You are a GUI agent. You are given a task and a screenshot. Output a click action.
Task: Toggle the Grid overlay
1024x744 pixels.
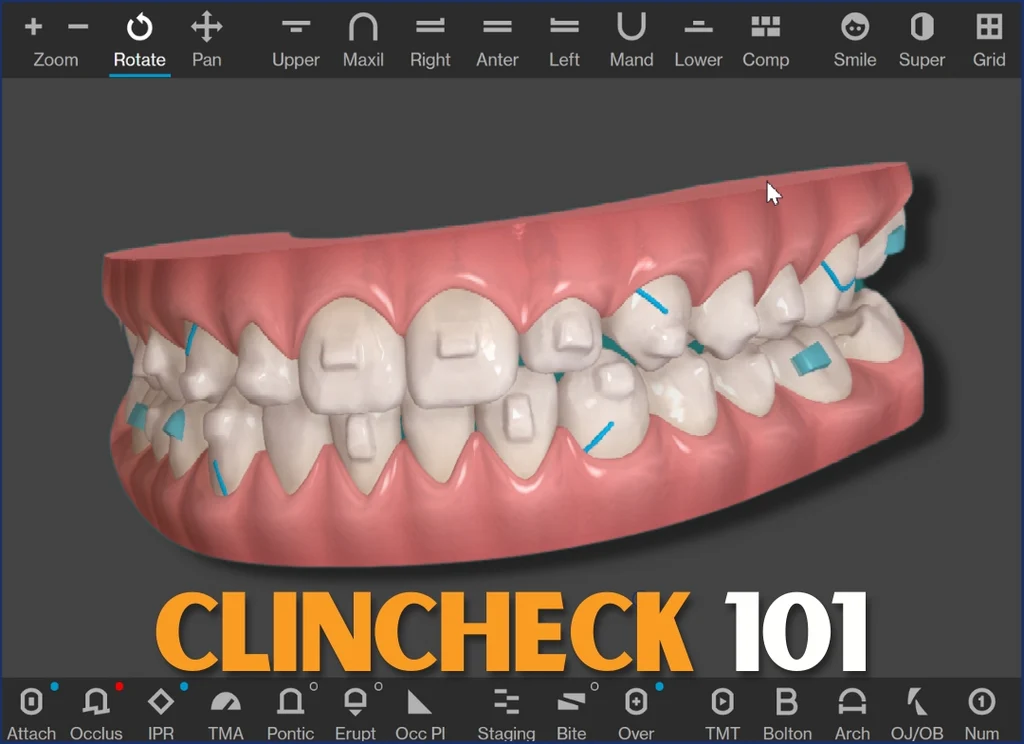988,38
